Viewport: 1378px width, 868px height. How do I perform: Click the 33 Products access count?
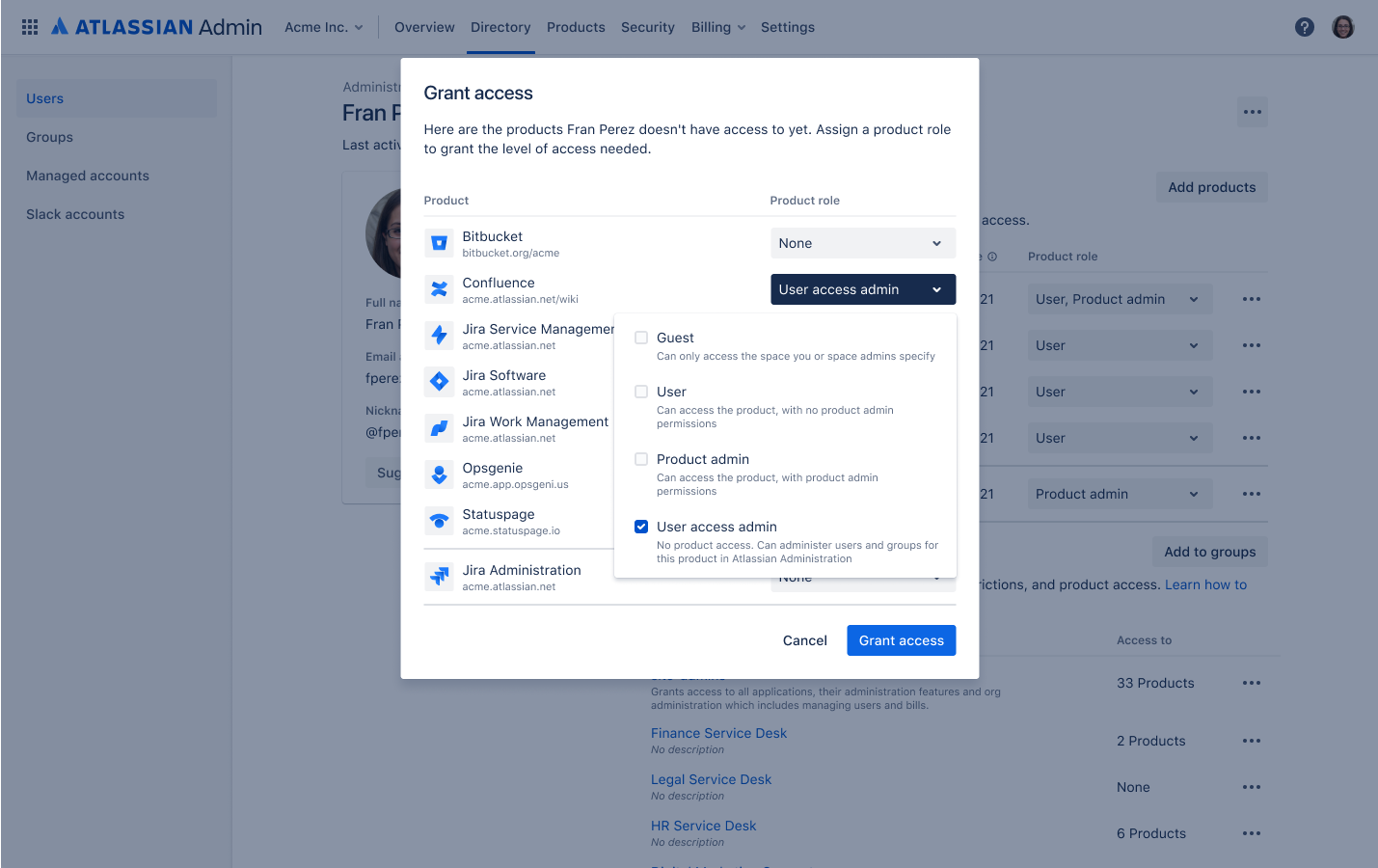(x=1155, y=683)
